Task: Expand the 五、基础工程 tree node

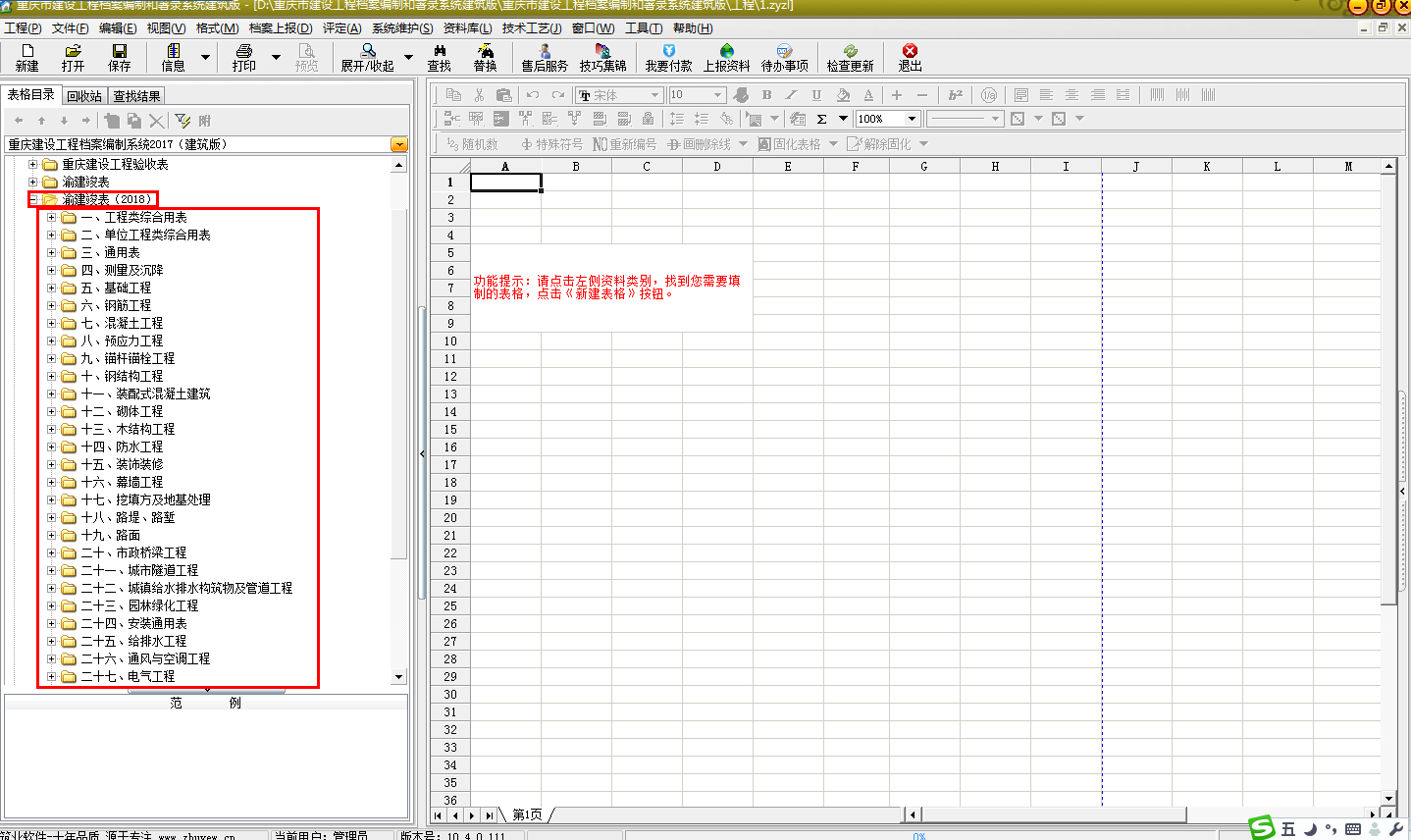Action: coord(52,288)
